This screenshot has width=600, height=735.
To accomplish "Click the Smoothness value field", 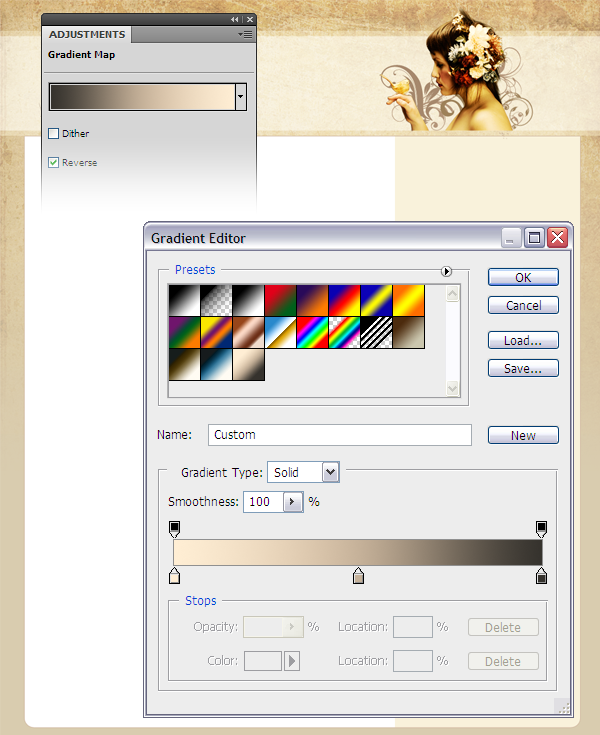I will coord(263,502).
